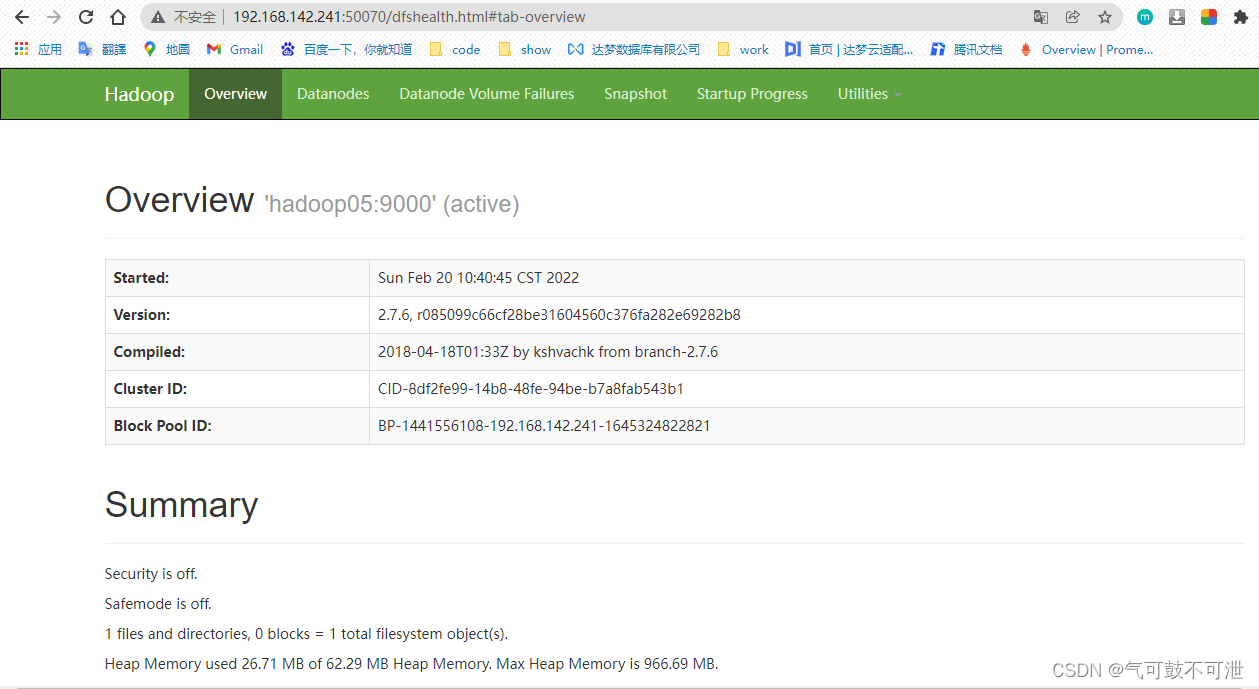
Task: Click the Overview 'hadoop05:9000' heading
Action: click(312, 201)
